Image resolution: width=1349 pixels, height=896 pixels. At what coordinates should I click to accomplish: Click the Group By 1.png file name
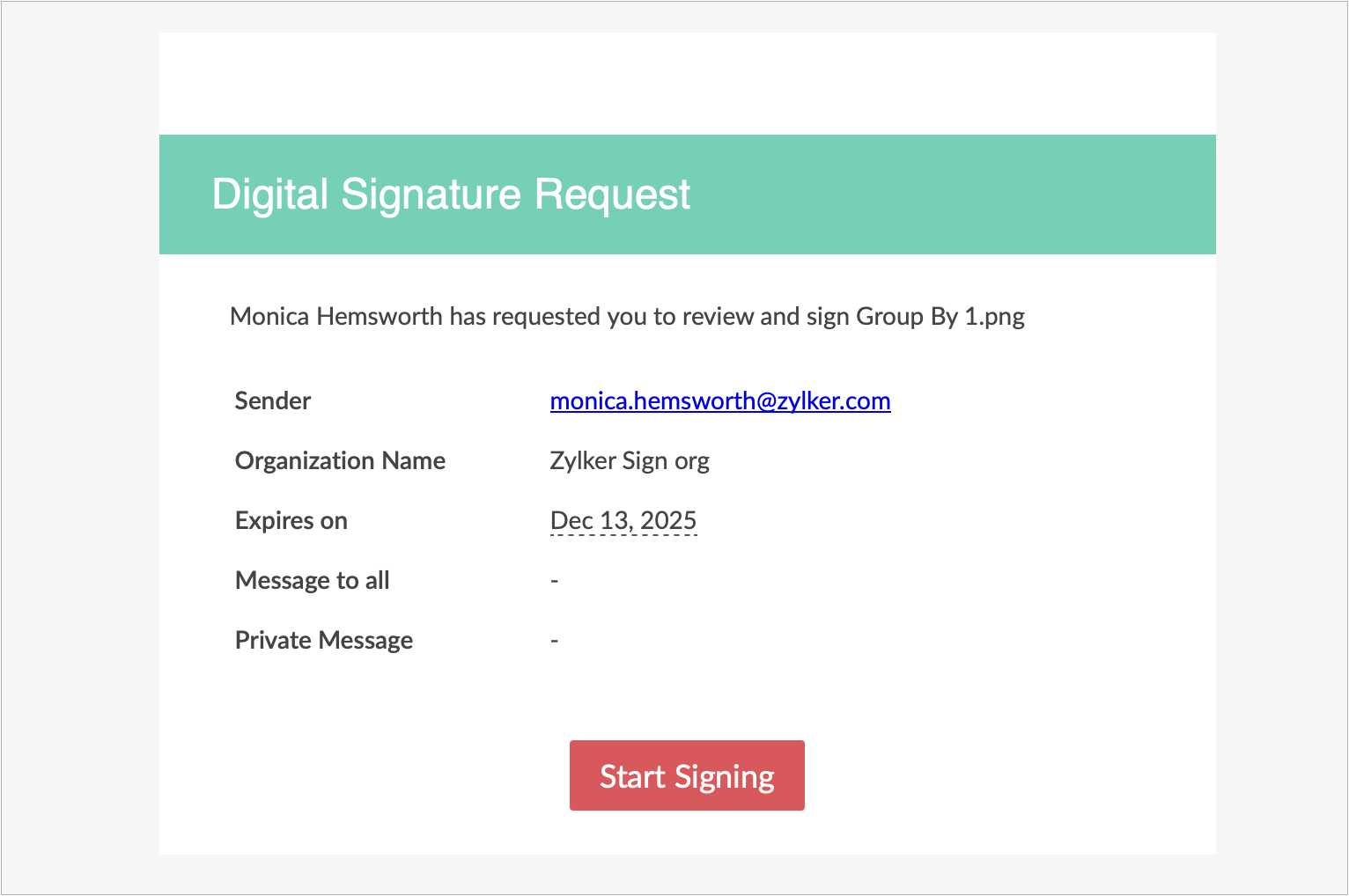(x=940, y=317)
